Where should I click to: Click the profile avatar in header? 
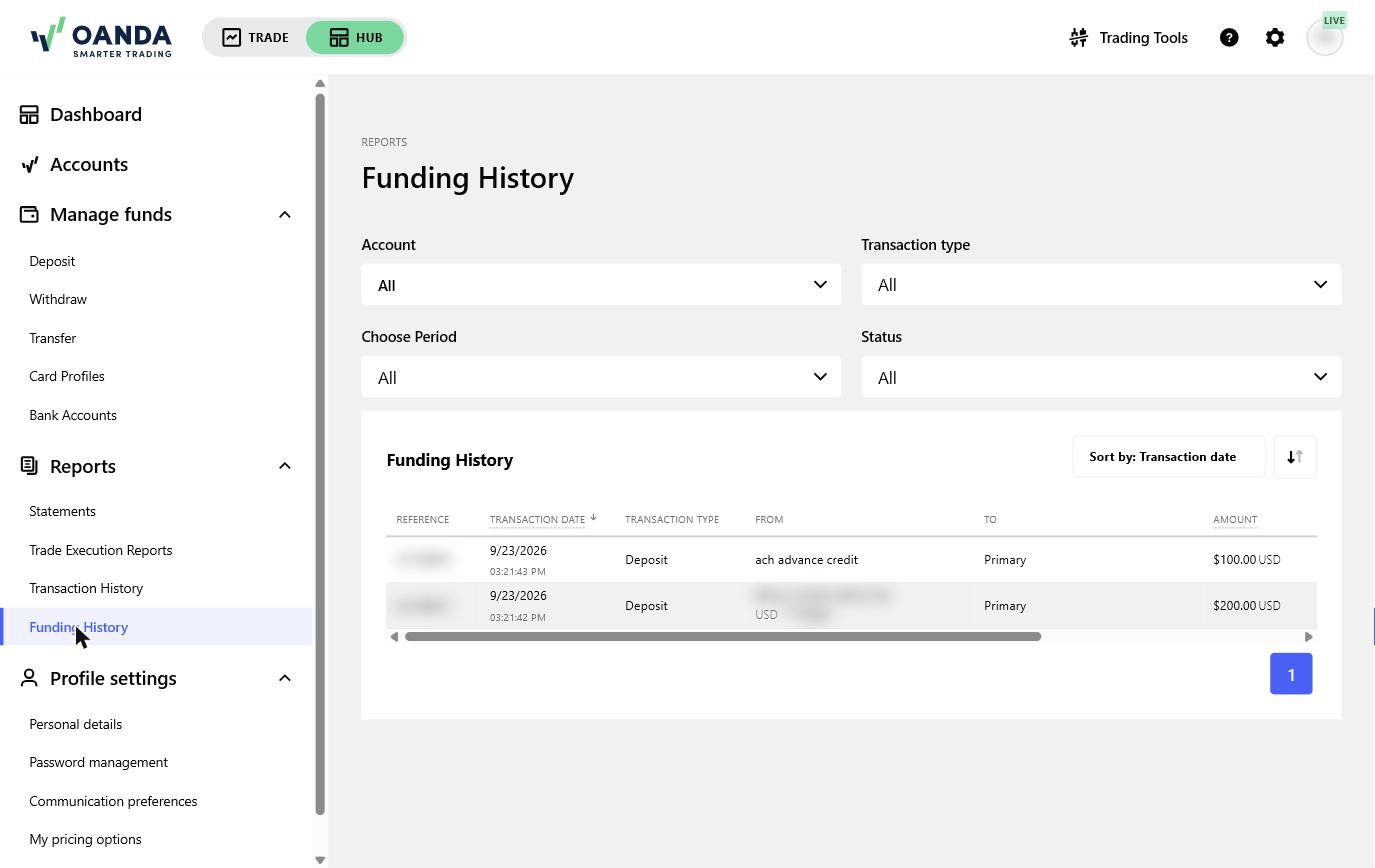tap(1325, 37)
